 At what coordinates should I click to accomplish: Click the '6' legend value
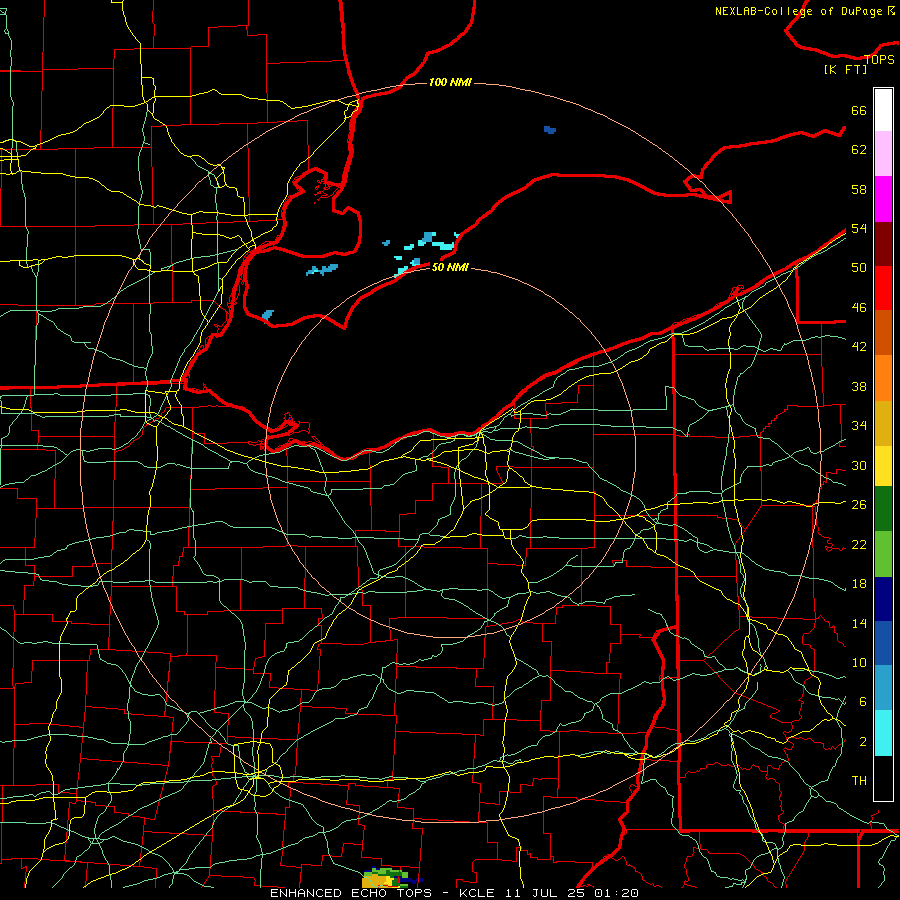(862, 701)
